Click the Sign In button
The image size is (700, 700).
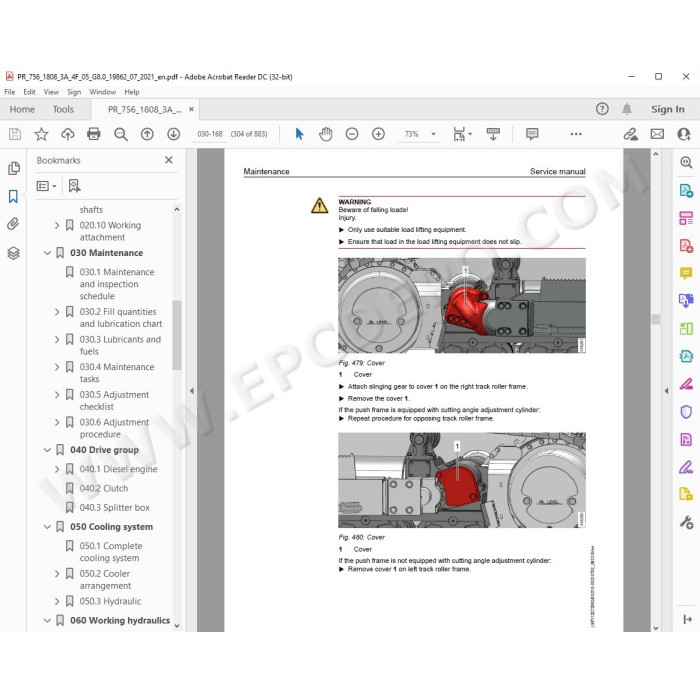pos(667,109)
